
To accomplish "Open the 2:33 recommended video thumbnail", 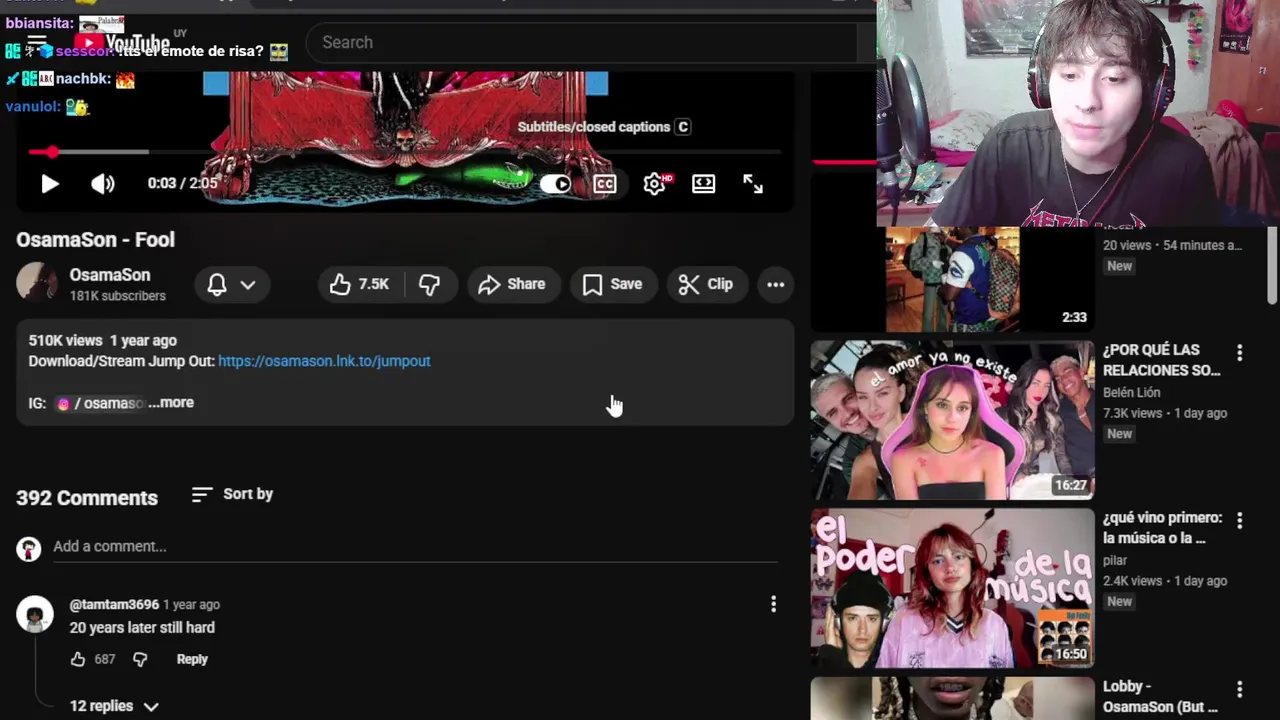I will point(952,279).
